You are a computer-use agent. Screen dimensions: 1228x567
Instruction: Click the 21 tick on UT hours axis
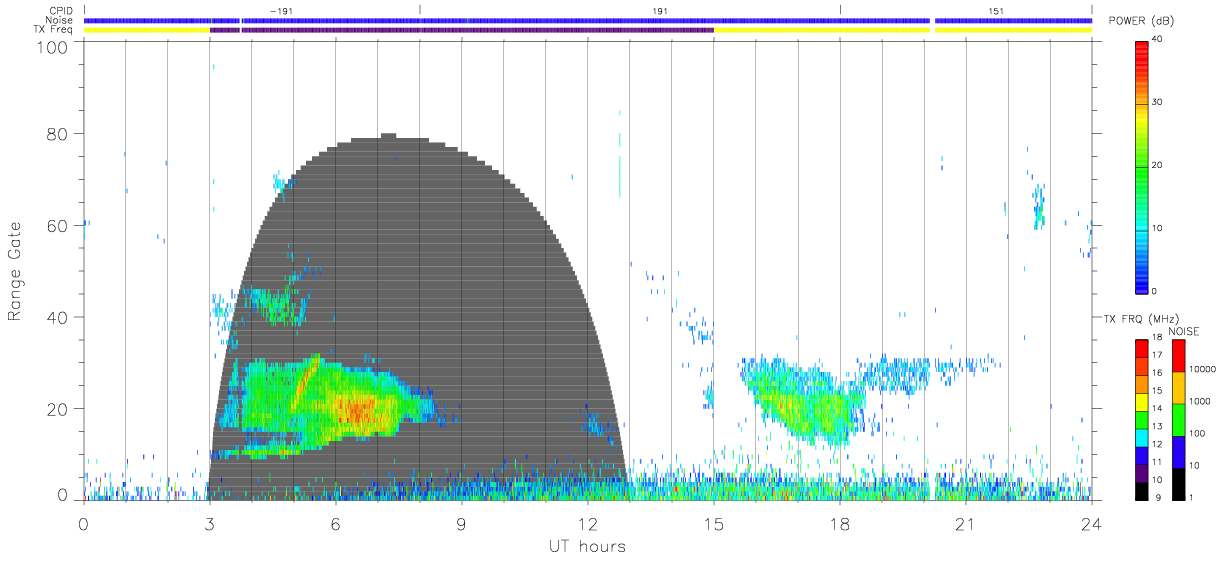tap(966, 523)
